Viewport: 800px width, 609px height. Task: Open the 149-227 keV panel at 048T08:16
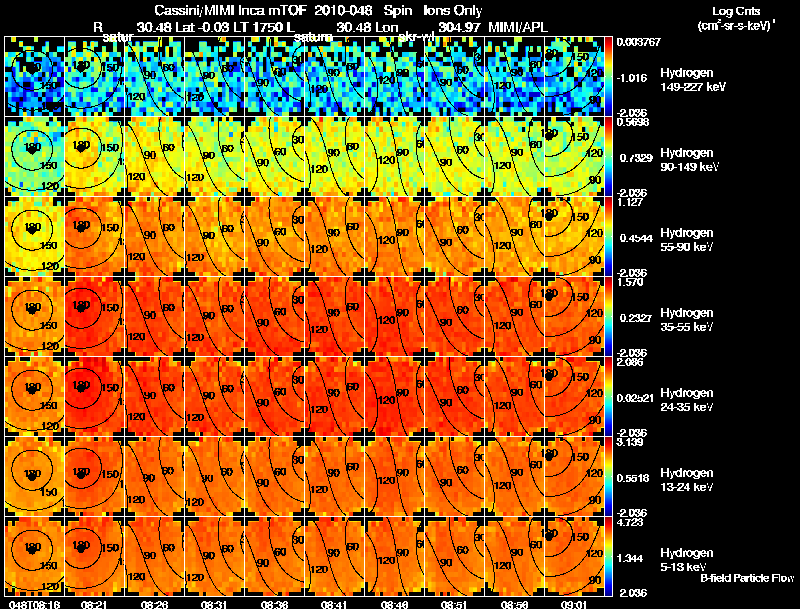[x=34, y=76]
